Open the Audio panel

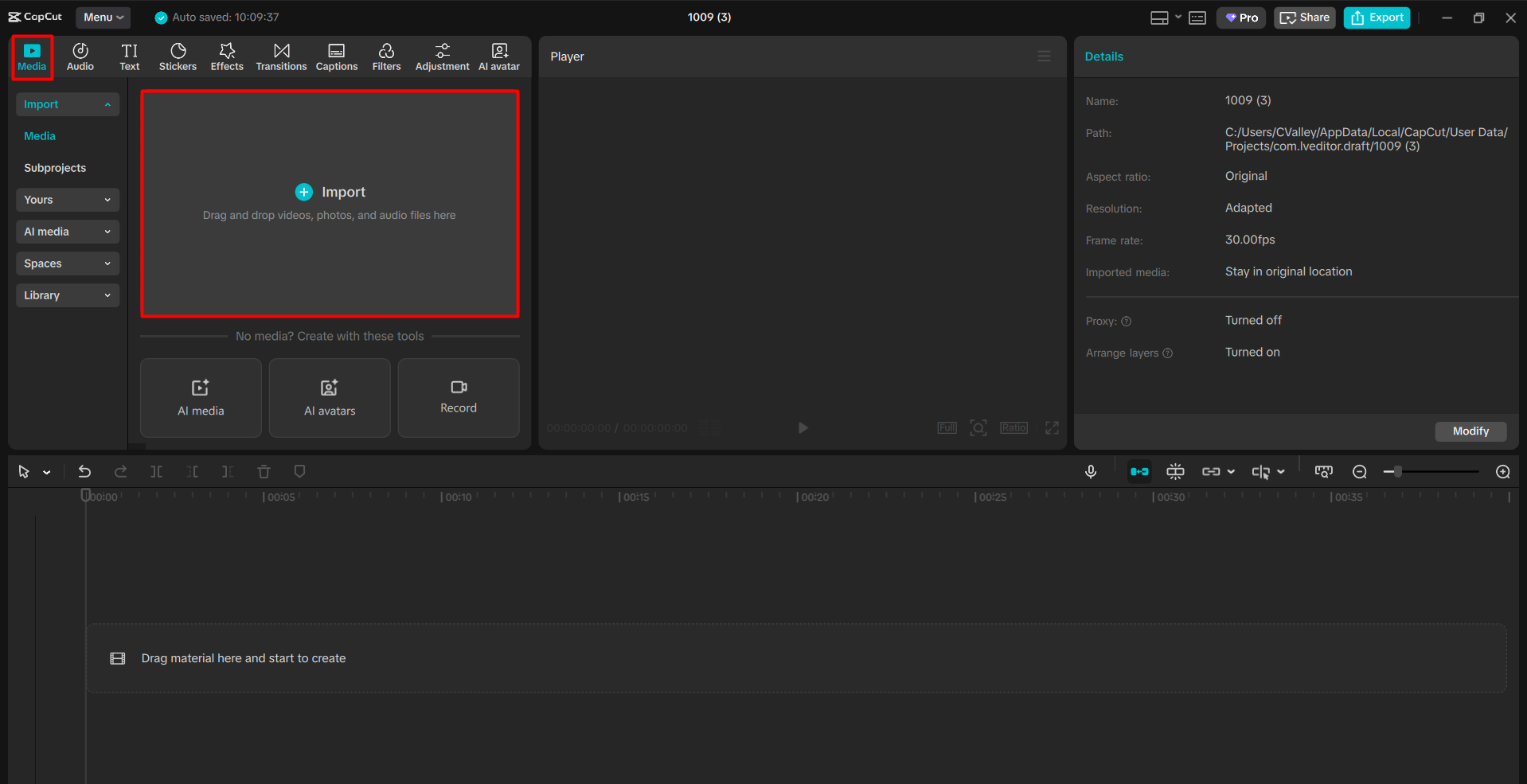point(80,56)
